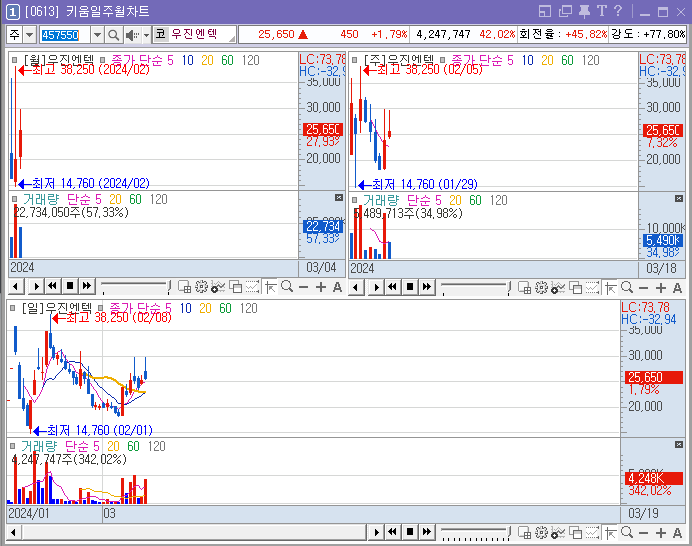Stop the weekly chart playback
Viewport: 692px width, 546px height.
click(410, 287)
